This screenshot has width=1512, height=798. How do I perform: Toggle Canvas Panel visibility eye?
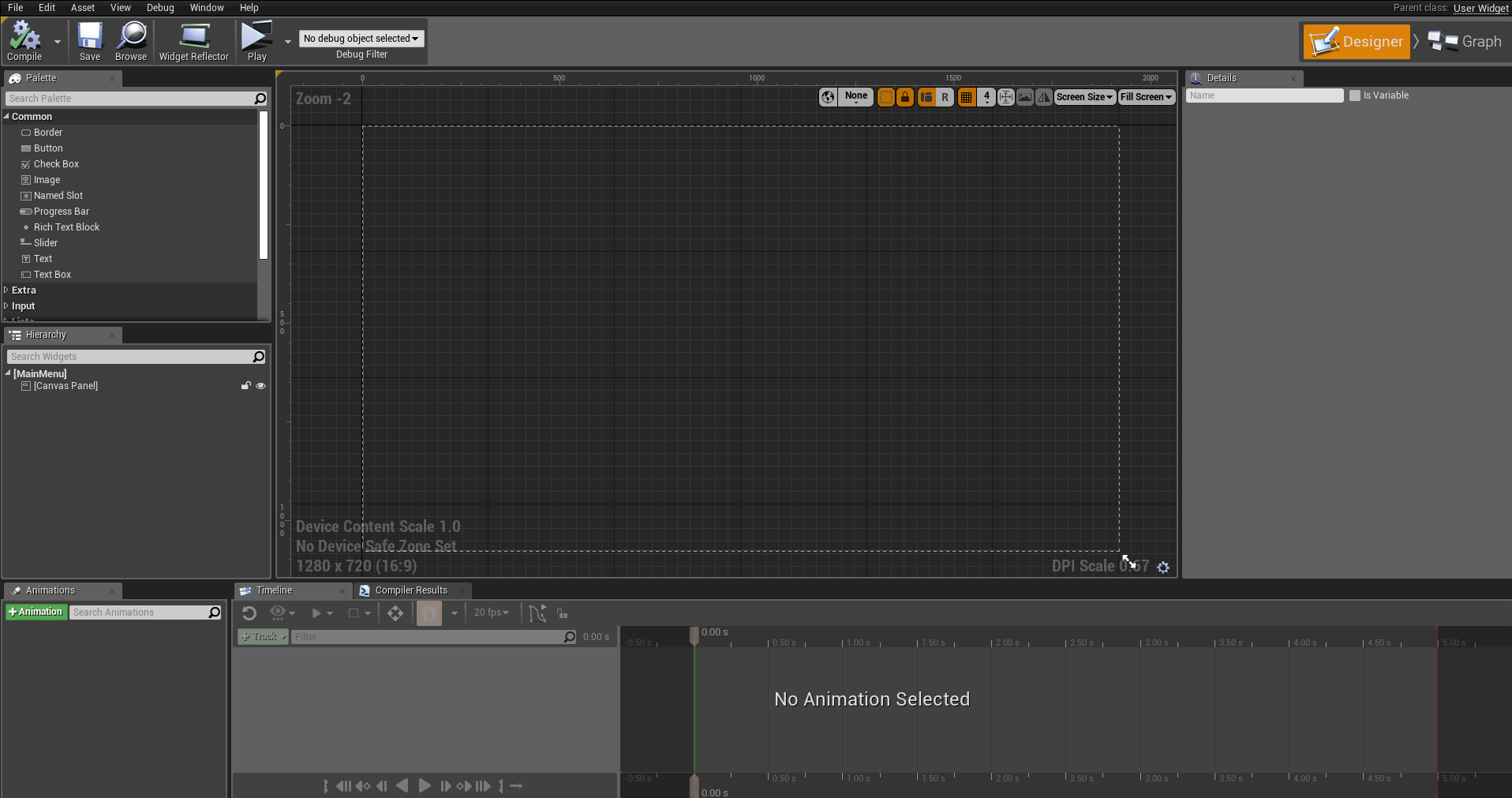[260, 386]
